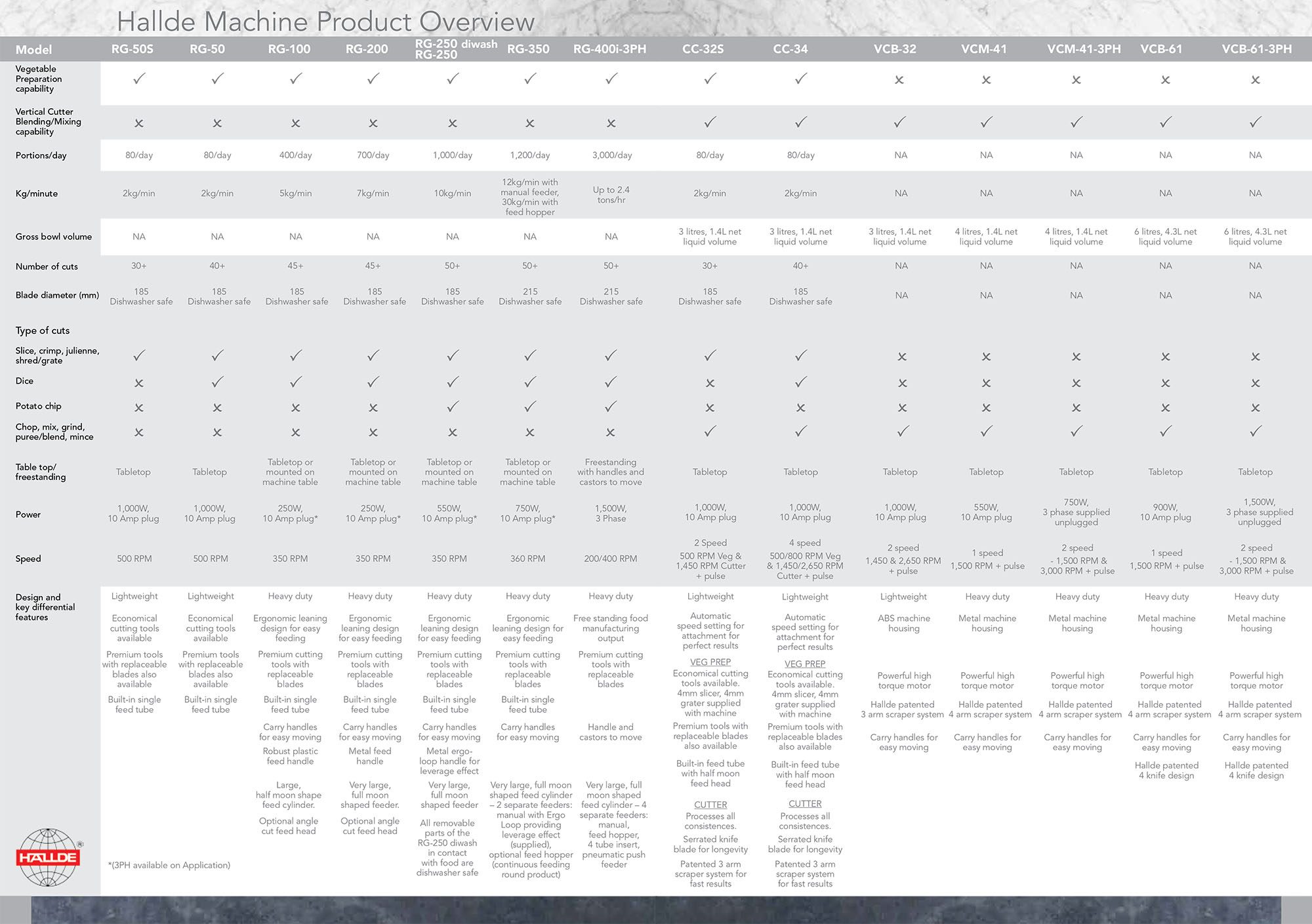Click the 'RG-50S' column header

click(x=133, y=49)
